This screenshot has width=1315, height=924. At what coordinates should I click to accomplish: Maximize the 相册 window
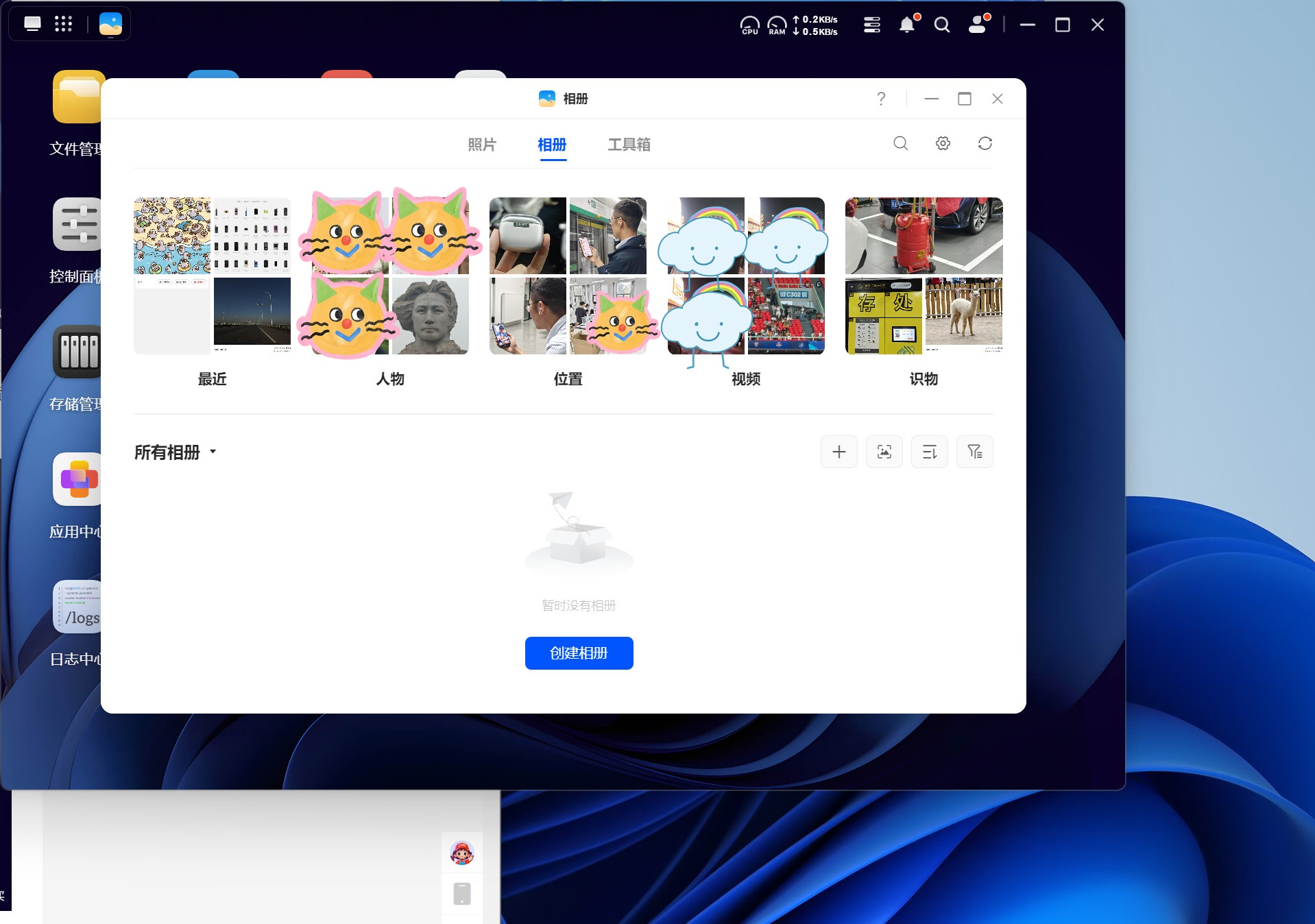click(965, 99)
